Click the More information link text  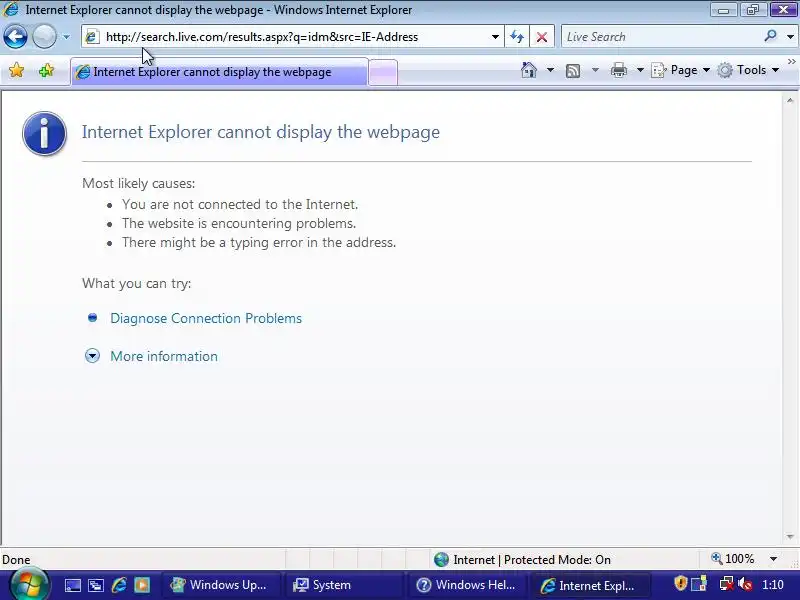point(164,356)
